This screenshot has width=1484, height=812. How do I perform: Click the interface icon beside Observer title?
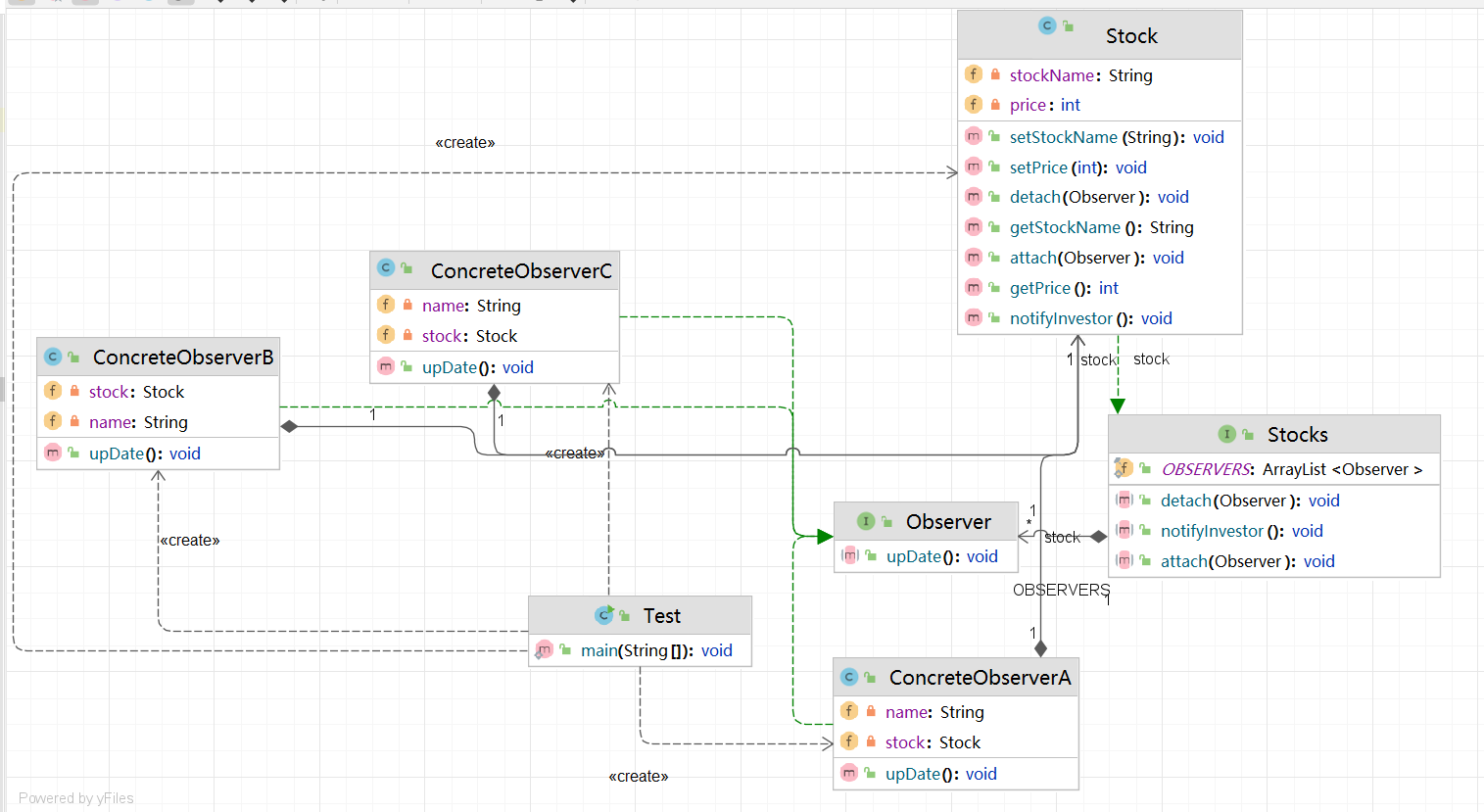pos(865,521)
